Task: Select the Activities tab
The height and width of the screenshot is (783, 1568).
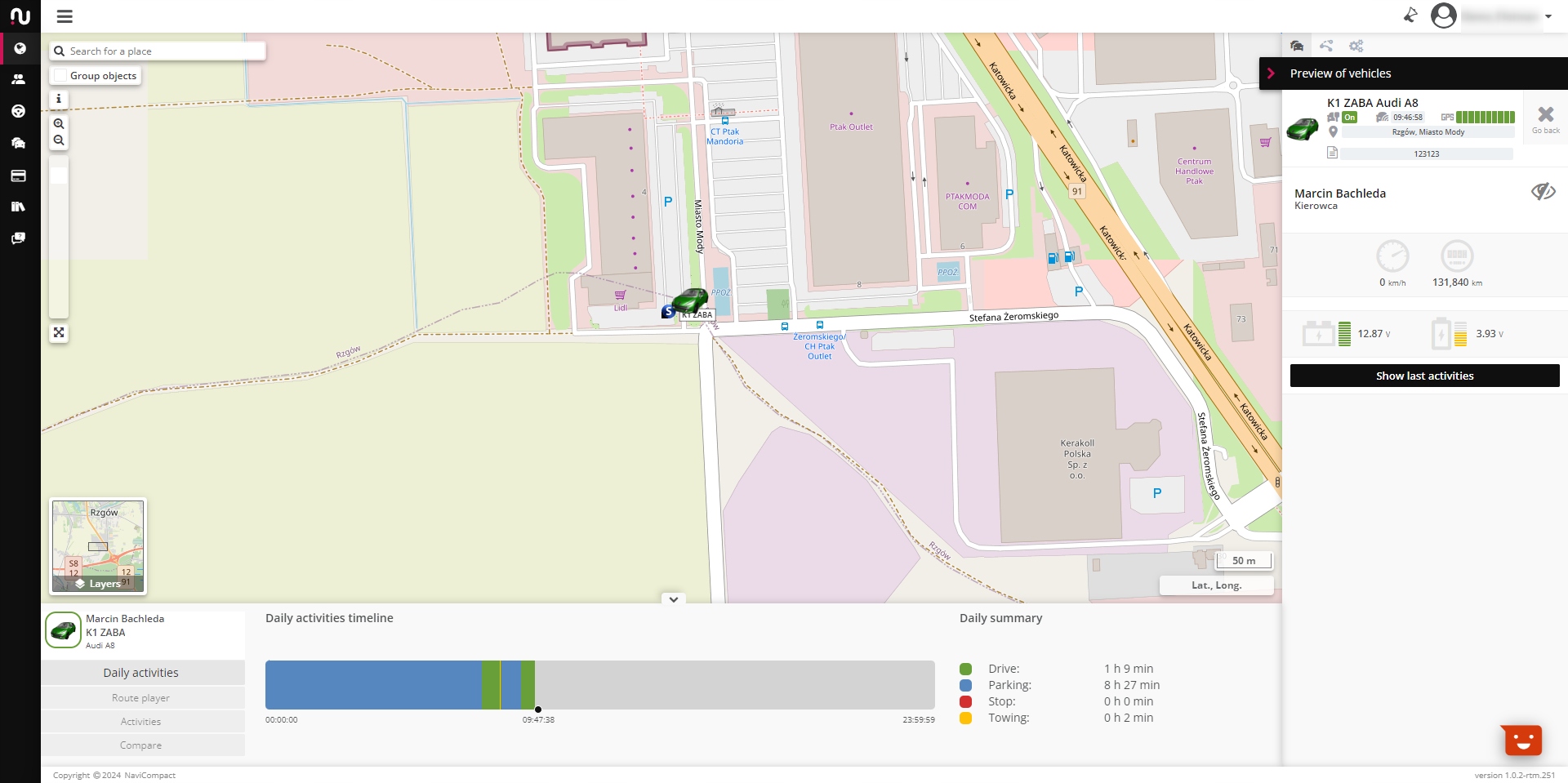Action: tap(143, 722)
